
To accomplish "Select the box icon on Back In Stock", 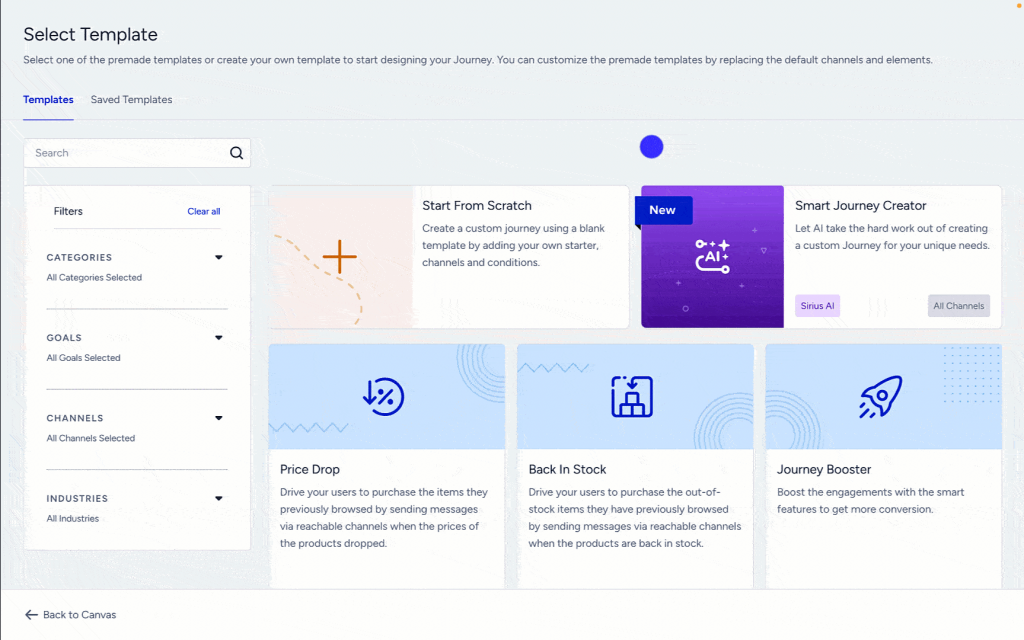I will [634, 396].
